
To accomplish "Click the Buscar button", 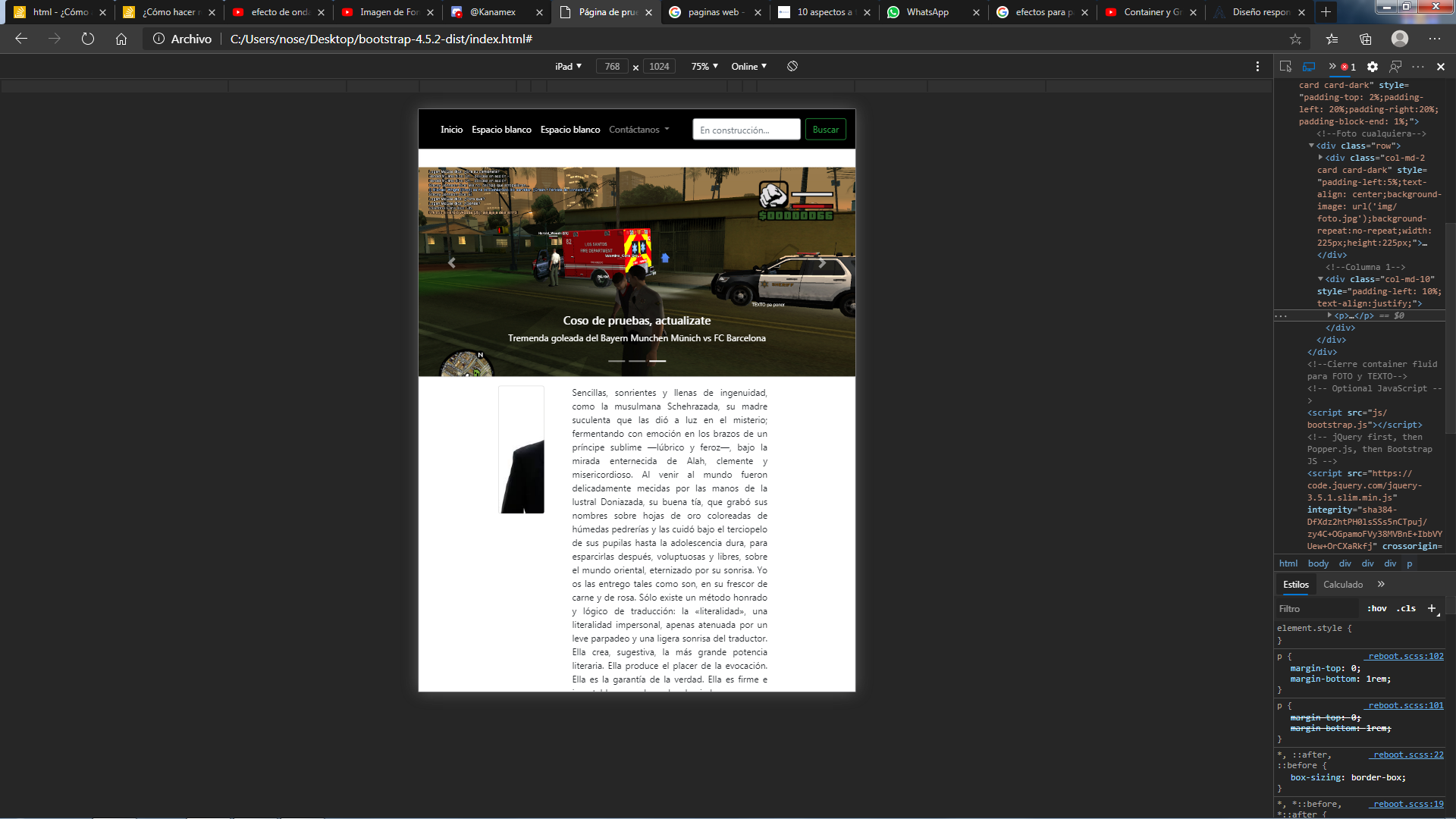I will tap(825, 130).
